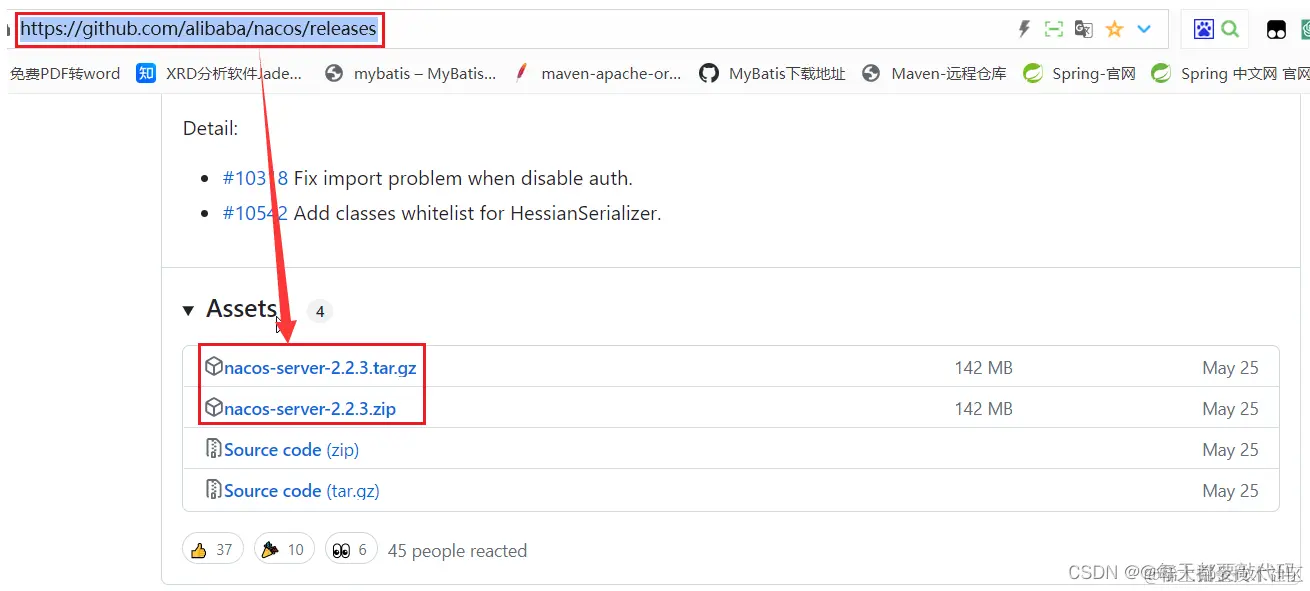The width and height of the screenshot is (1310, 591).
Task: Click Spring leaf icon beside Spring 中文网
Action: pos(1161,73)
